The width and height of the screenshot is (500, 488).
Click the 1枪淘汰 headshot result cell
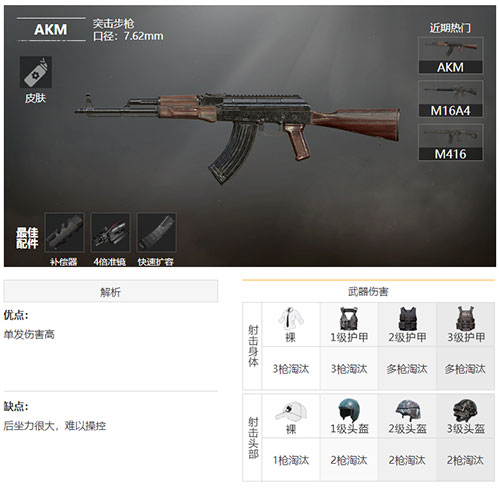(x=291, y=460)
